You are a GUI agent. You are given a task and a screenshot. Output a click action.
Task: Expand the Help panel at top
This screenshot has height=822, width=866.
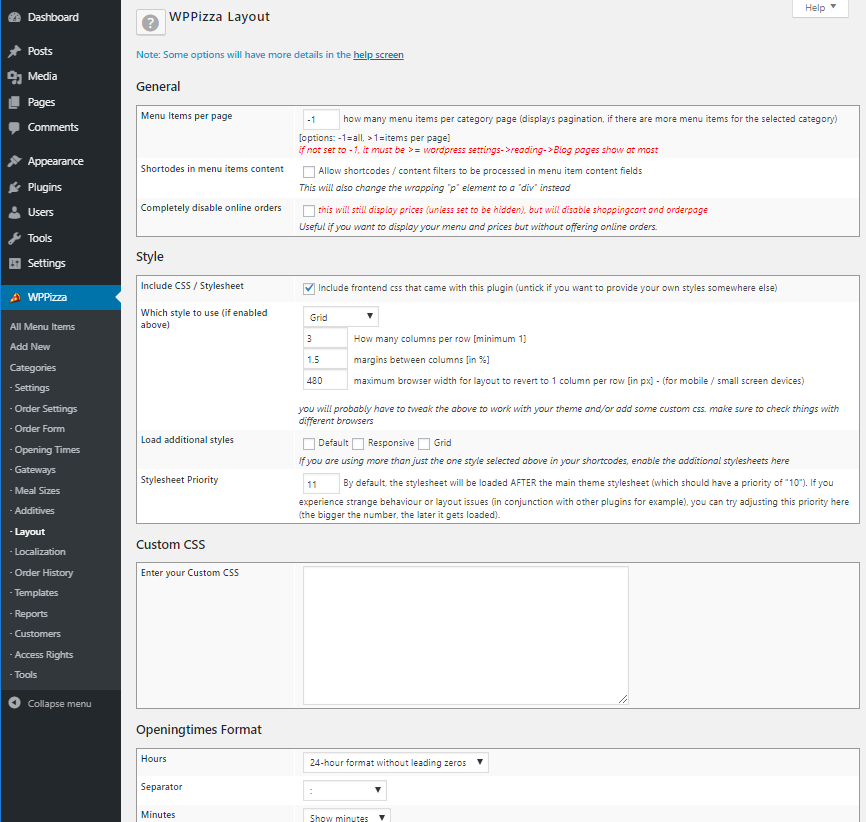820,8
